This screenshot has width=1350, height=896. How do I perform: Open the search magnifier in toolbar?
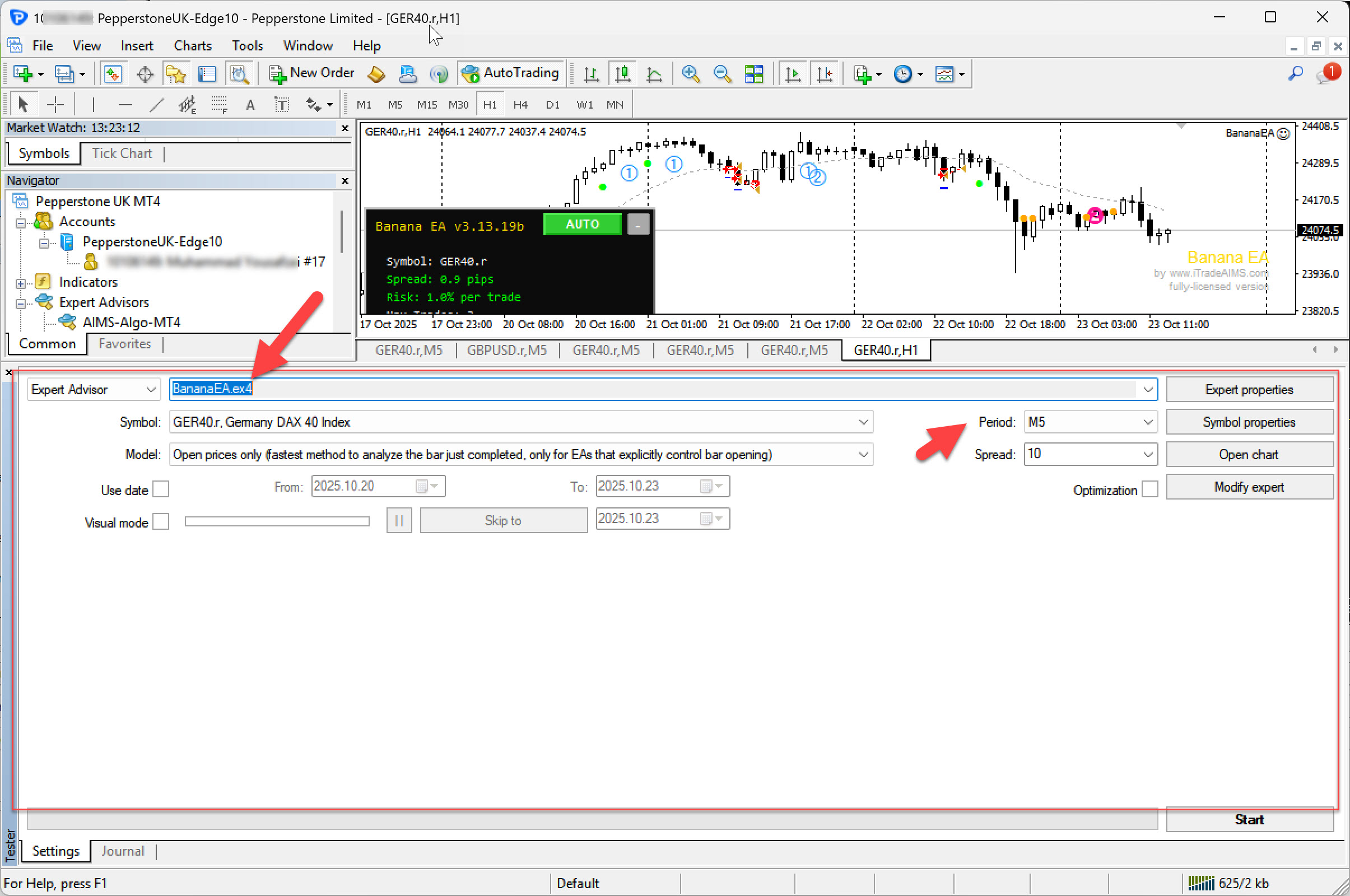click(x=1295, y=73)
